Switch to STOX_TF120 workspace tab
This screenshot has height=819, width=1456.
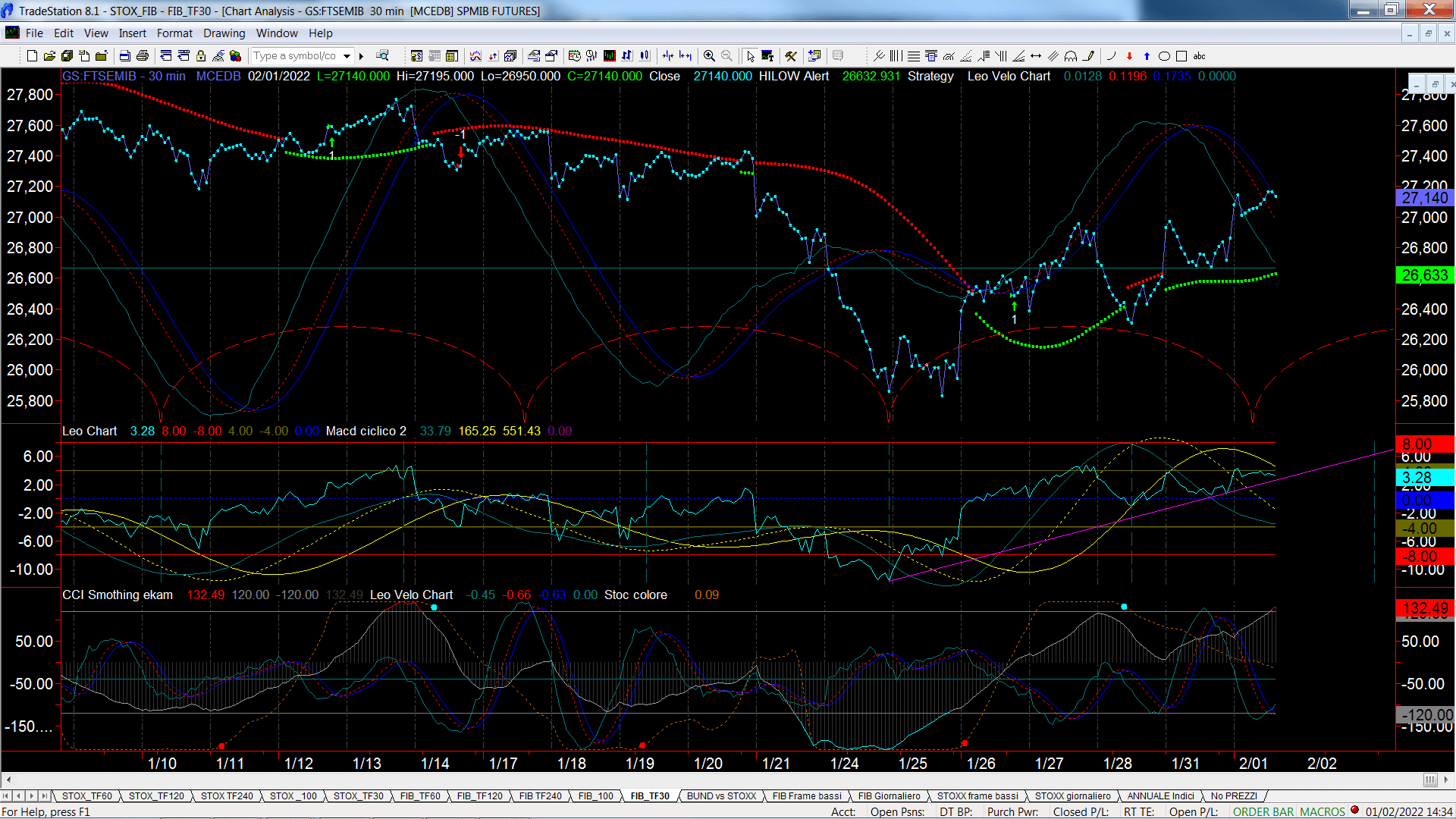156,796
